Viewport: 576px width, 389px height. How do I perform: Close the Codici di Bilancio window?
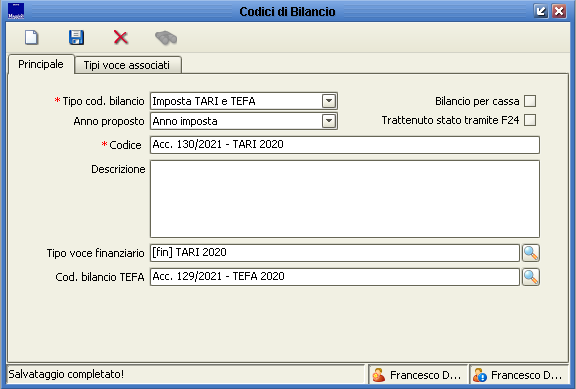(x=559, y=11)
